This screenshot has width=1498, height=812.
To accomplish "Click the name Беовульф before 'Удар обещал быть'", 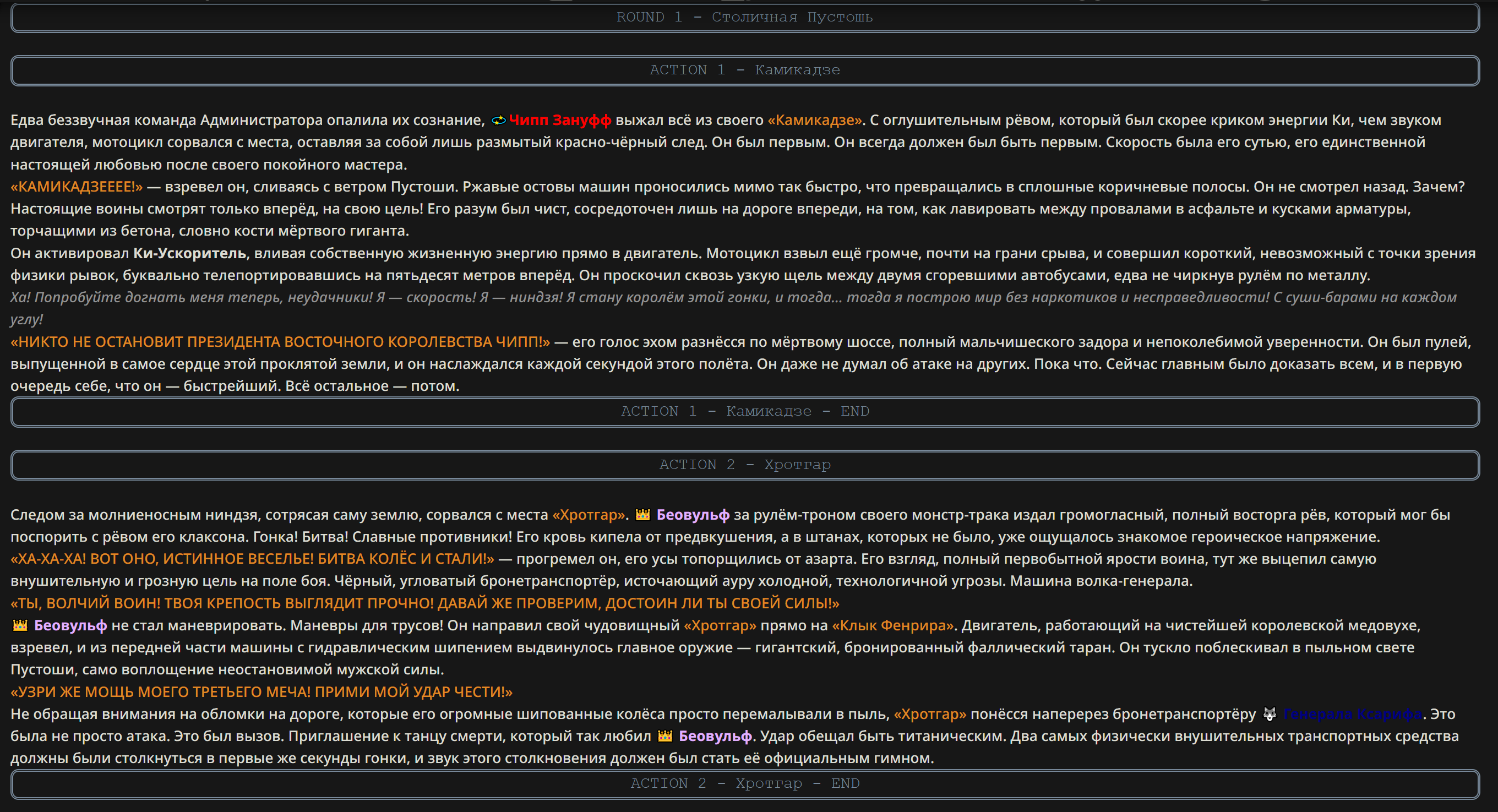I will tap(715, 736).
